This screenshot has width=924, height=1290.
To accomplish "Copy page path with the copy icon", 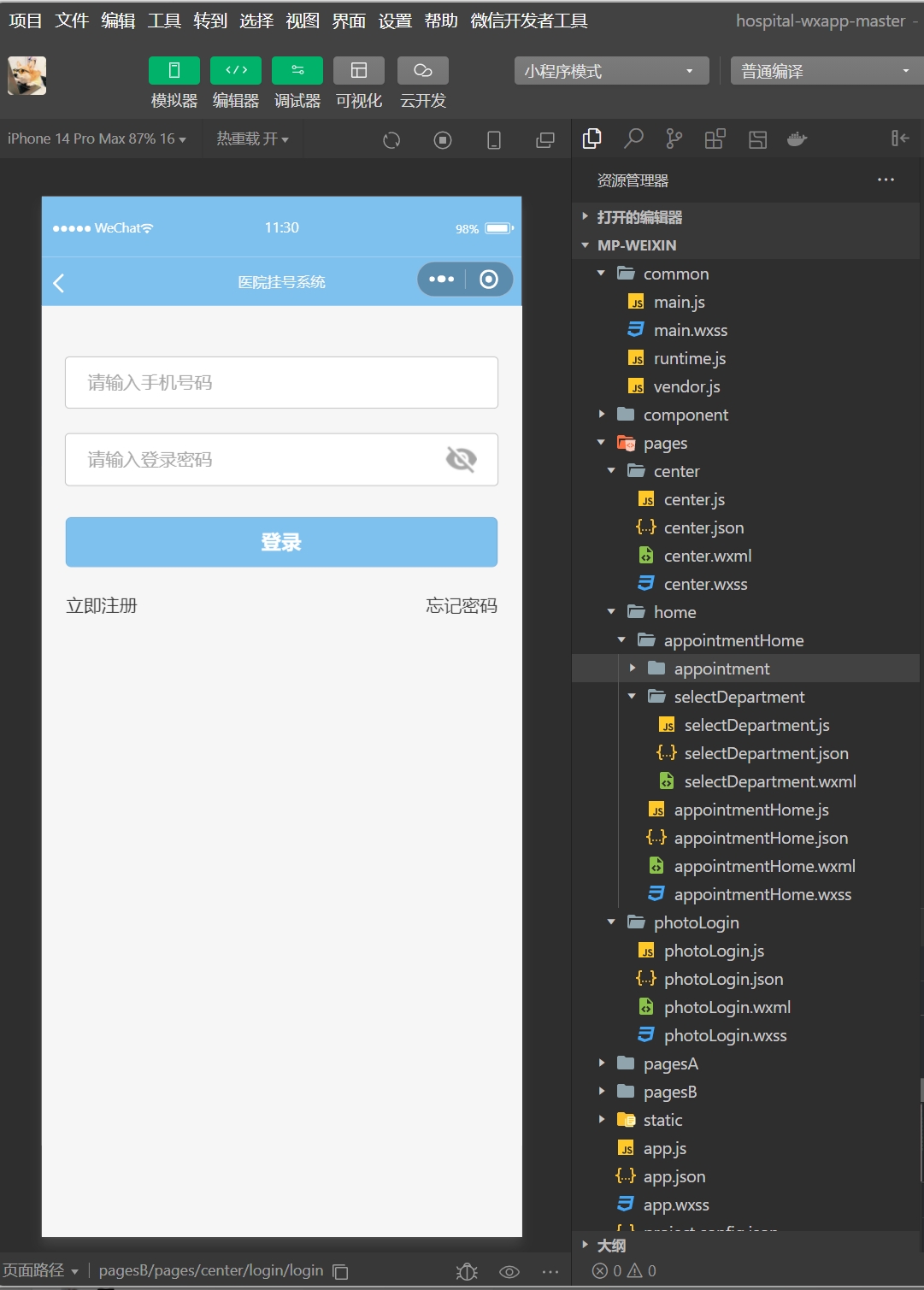I will click(x=340, y=1271).
